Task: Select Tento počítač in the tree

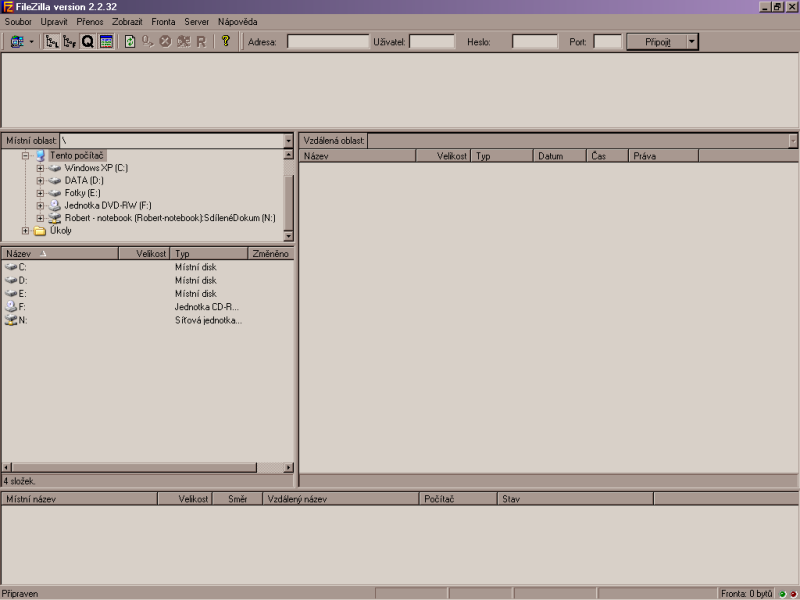Action: [77, 156]
